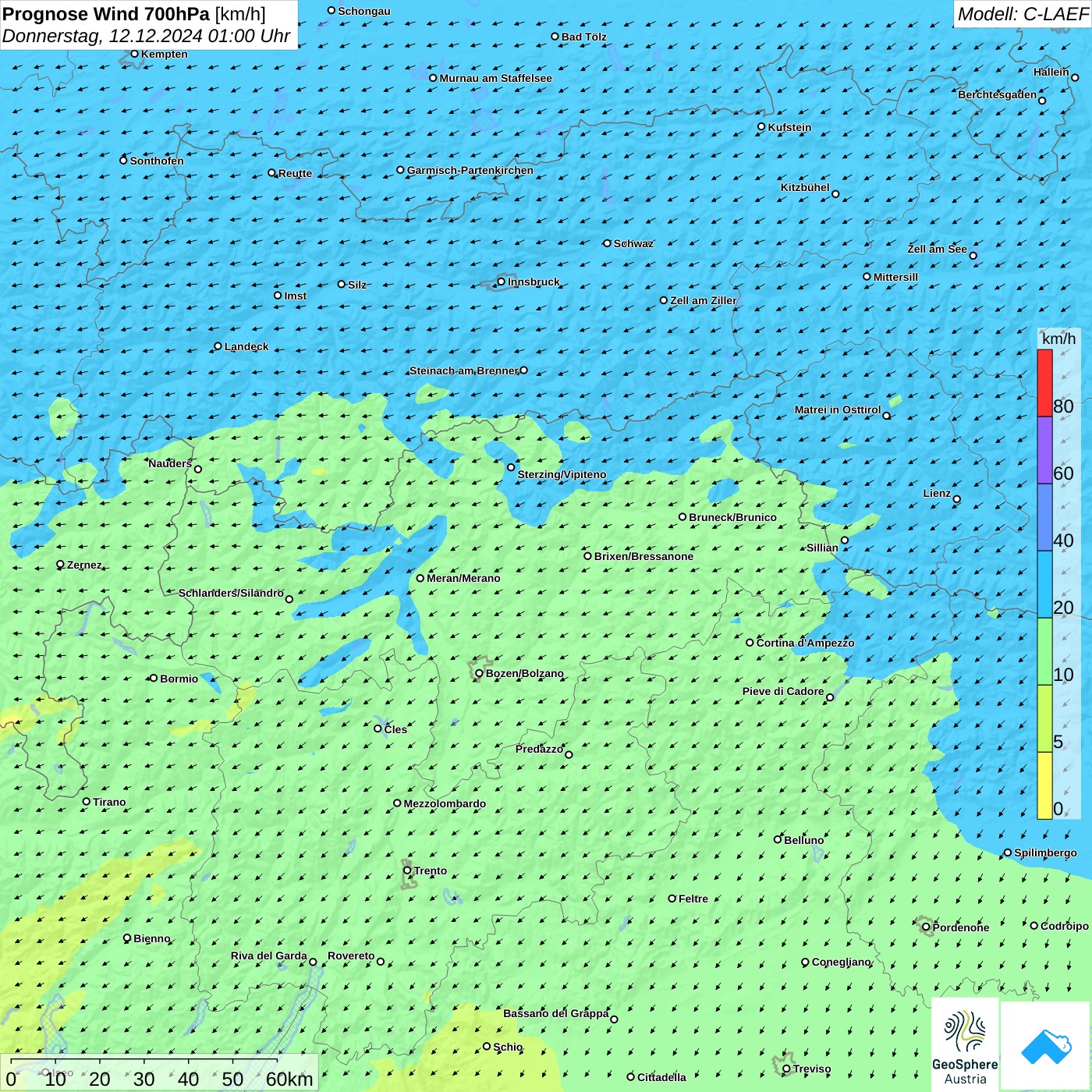Click the Trento city marker
The height and width of the screenshot is (1092, 1092).
(407, 870)
